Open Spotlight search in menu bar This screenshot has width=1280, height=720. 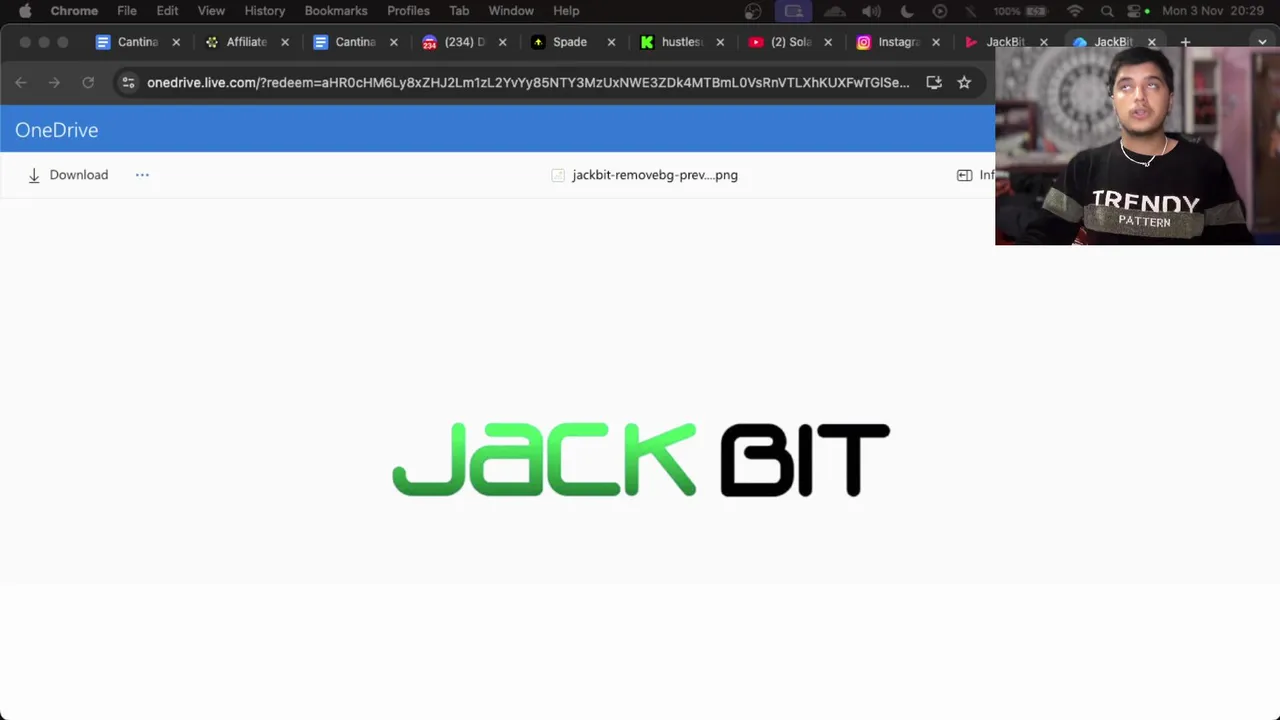(x=1107, y=11)
